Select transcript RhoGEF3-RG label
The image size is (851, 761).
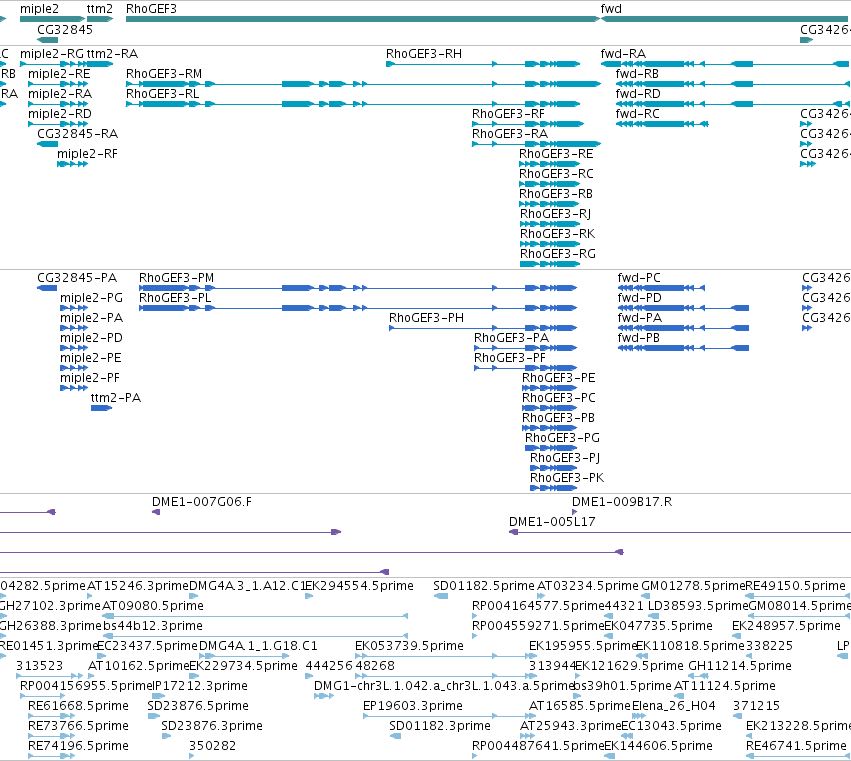point(557,254)
